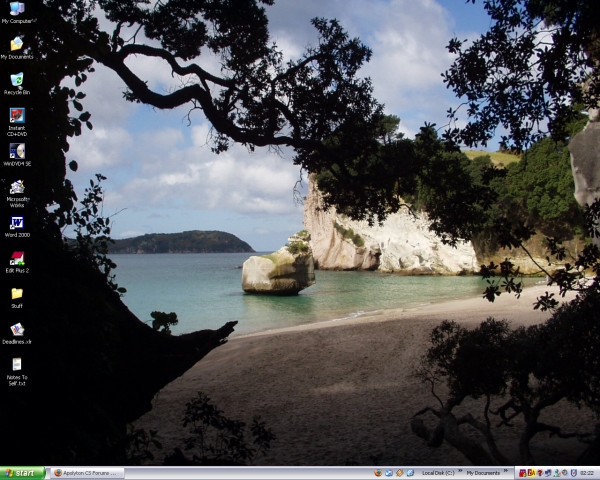The image size is (600, 480).
Task: Click the Deadlines.xlr file icon
Action: (17, 329)
